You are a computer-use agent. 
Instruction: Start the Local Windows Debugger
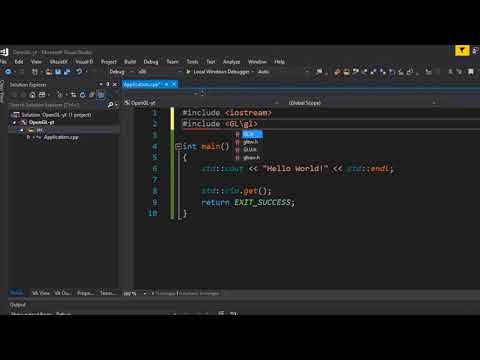217,72
